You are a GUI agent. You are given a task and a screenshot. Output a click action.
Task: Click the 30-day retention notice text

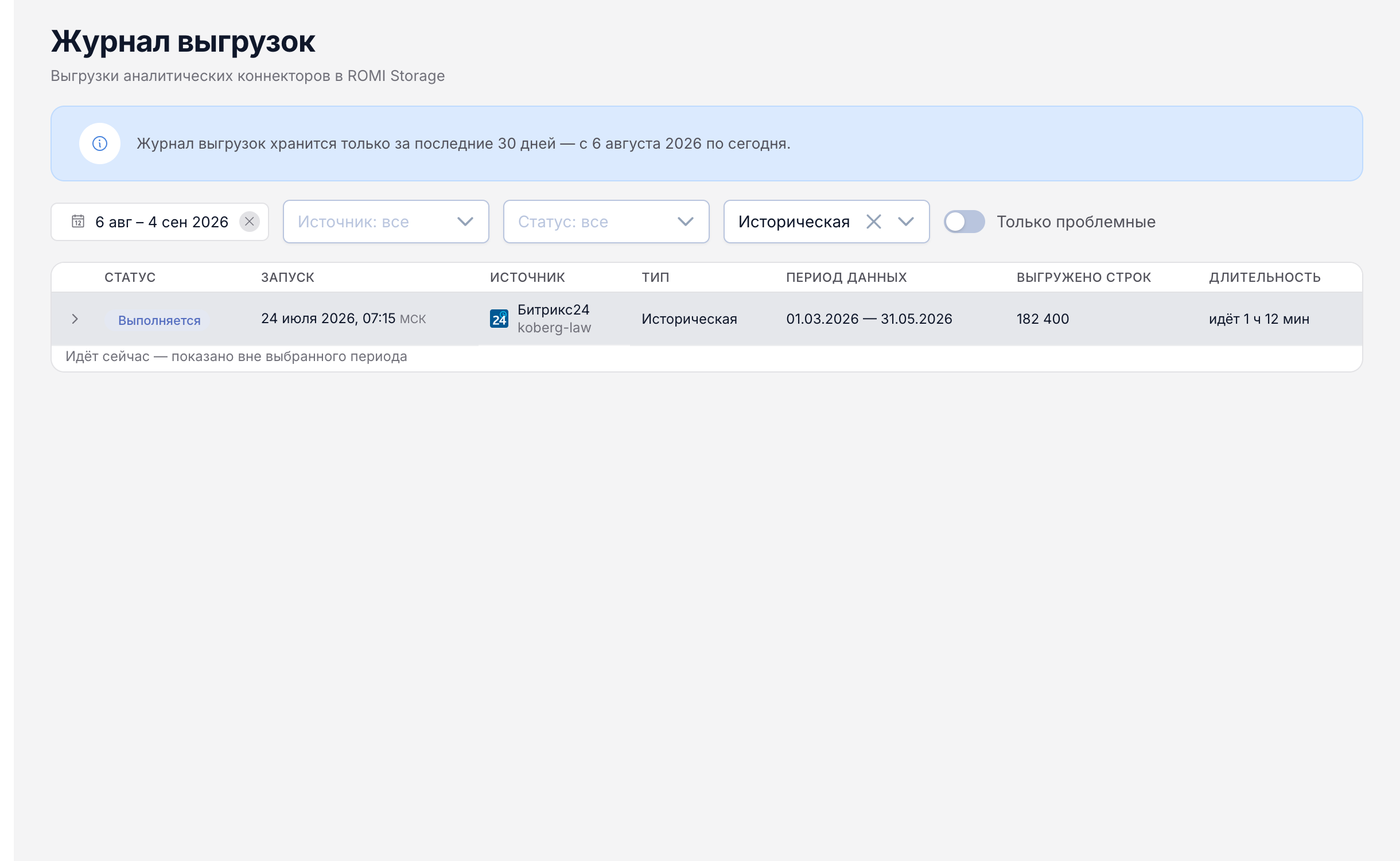tap(464, 143)
